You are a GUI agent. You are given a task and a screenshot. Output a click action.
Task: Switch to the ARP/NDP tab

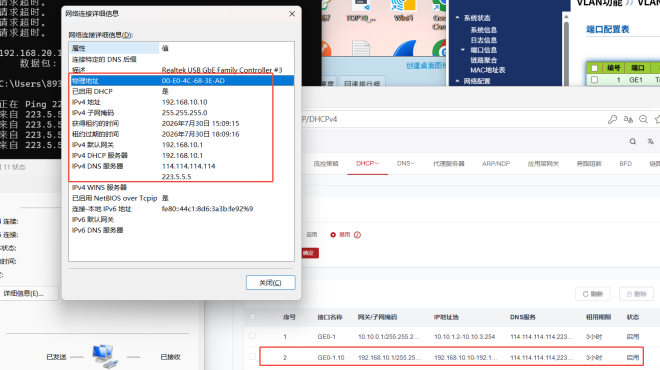click(496, 164)
